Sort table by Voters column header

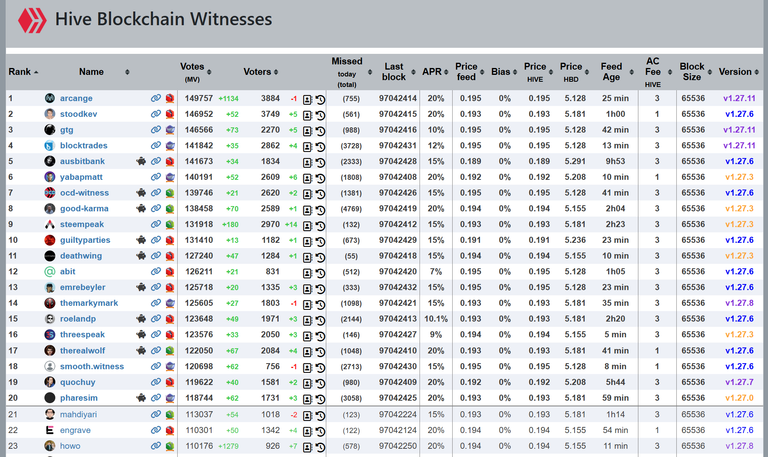pos(261,72)
